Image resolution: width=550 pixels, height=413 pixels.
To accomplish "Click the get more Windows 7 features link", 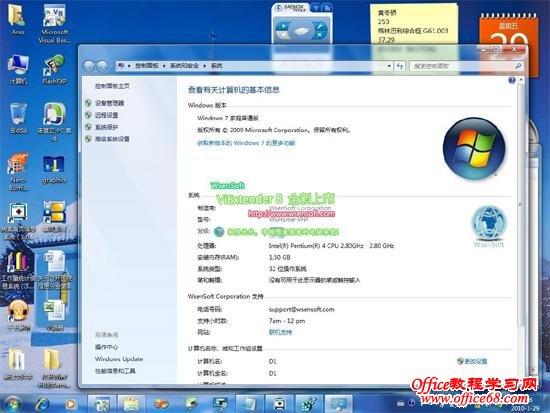I will click(x=246, y=143).
